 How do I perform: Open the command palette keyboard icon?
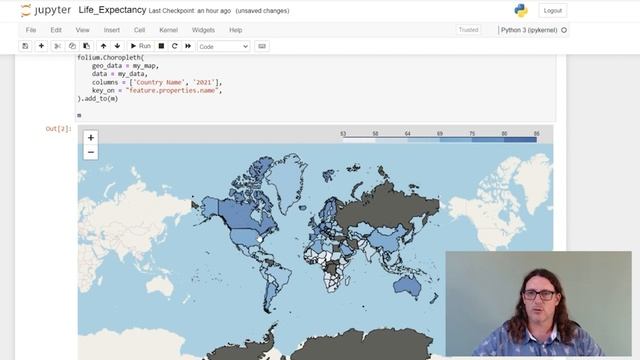point(262,46)
